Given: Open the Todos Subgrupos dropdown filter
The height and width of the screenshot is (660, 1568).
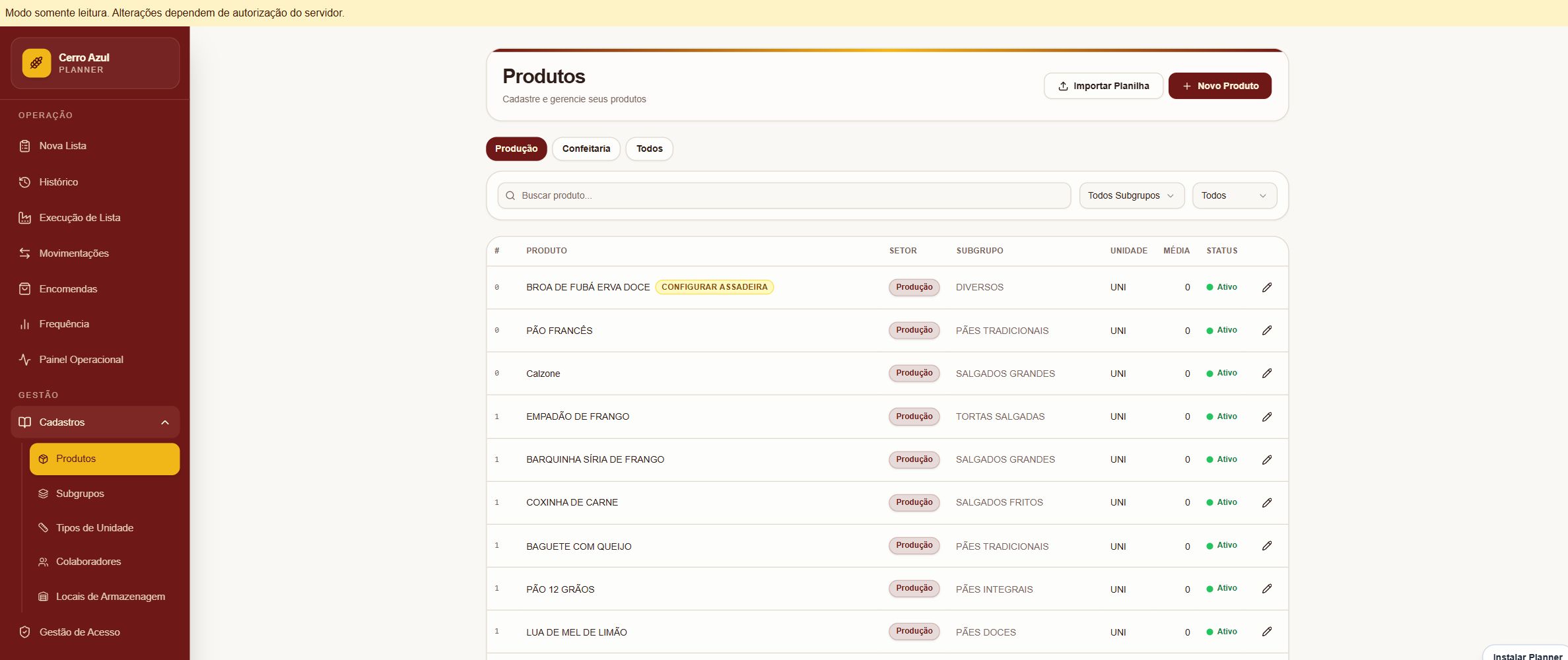Looking at the screenshot, I should pos(1132,195).
